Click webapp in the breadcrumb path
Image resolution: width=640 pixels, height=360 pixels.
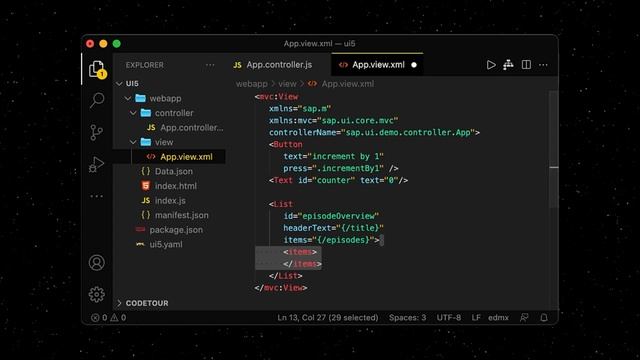pos(251,84)
